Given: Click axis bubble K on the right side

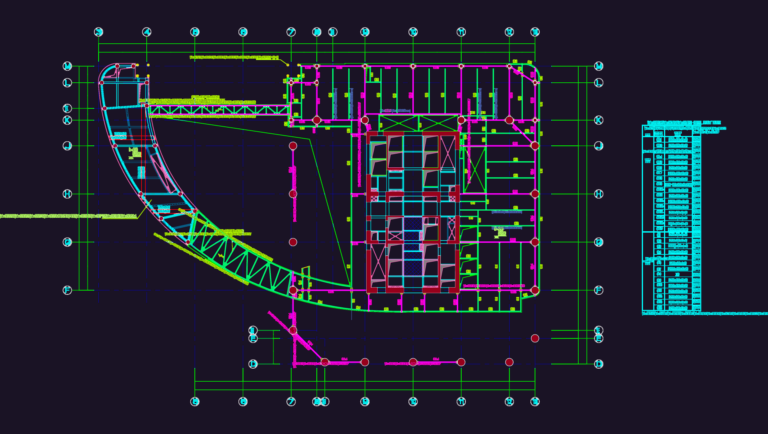Looking at the screenshot, I should 599,120.
